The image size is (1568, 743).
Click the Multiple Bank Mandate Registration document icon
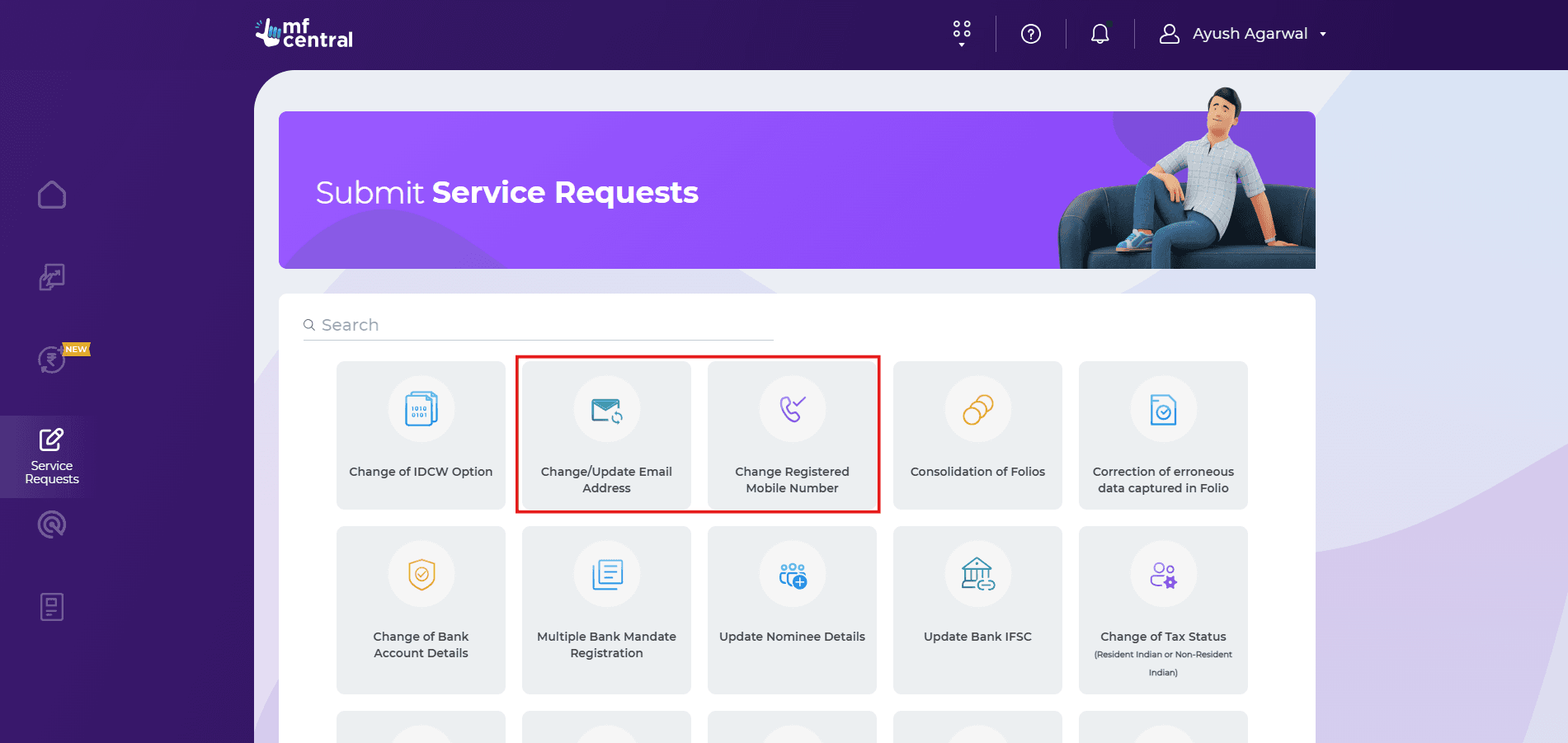click(607, 574)
